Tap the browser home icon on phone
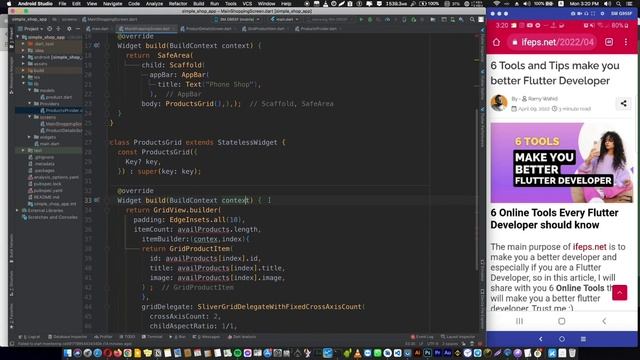 496,42
